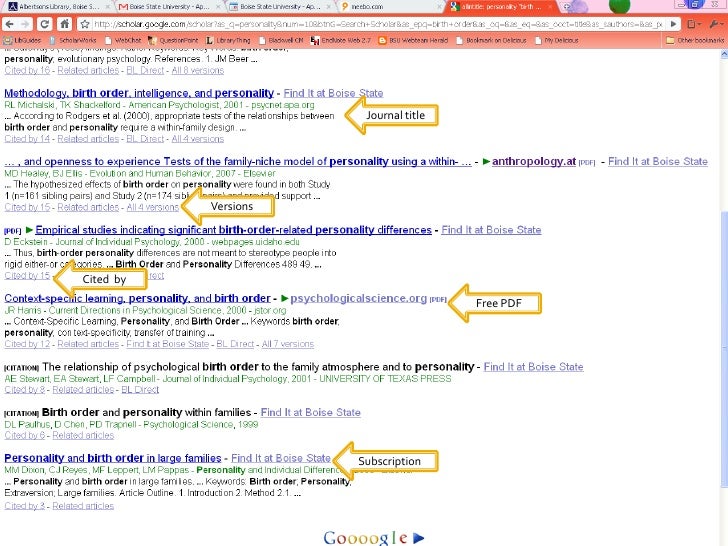Viewport: 728px width, 546px height.
Task: Open Cited by 16 link
Action: [x=27, y=70]
